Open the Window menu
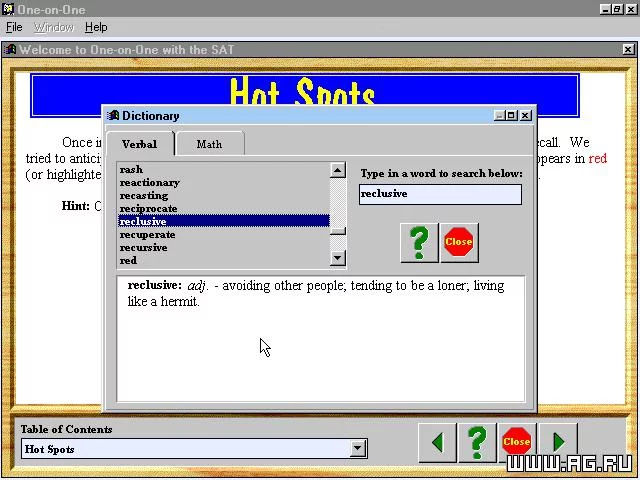 [54, 27]
